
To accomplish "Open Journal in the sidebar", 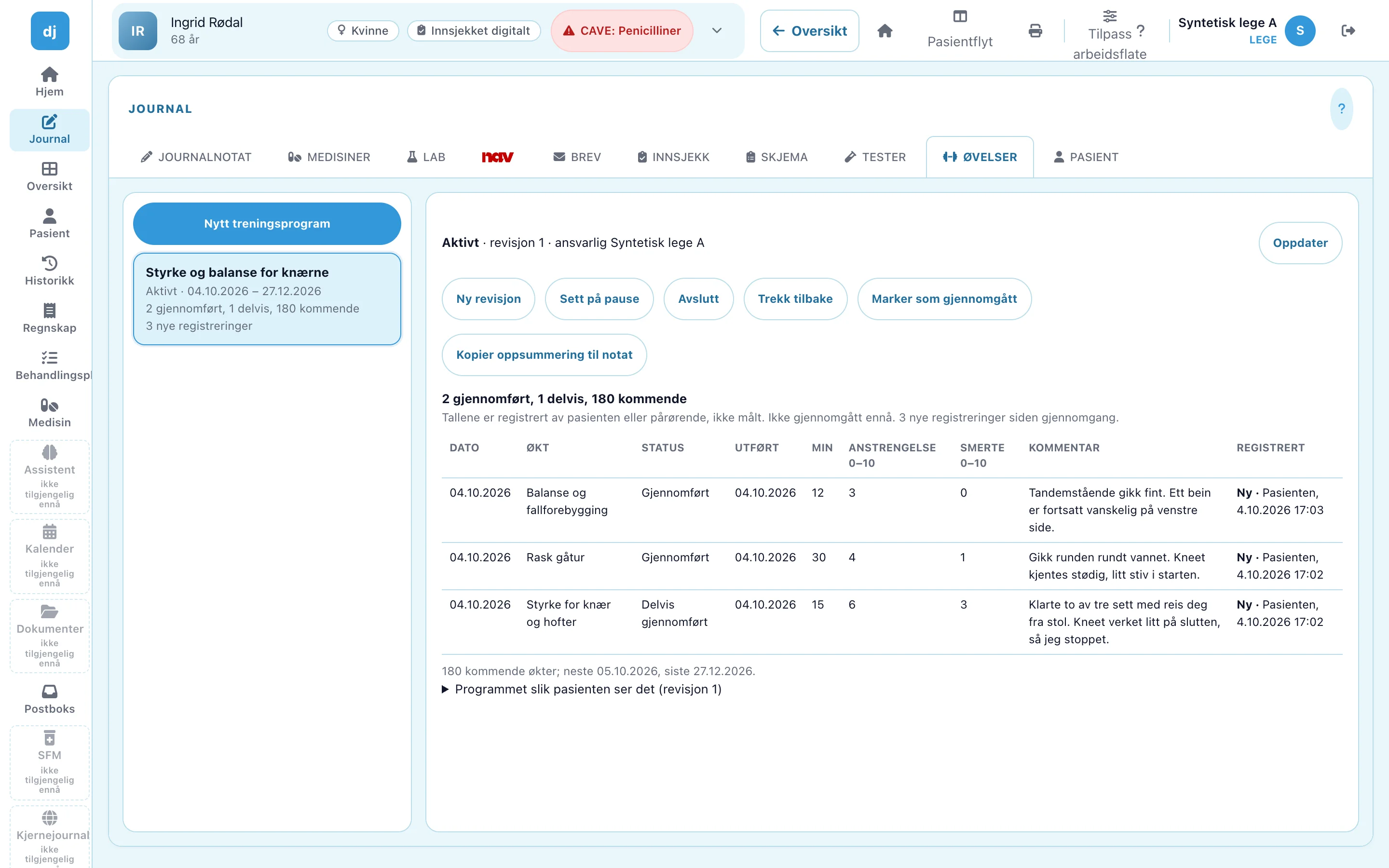I will [x=49, y=129].
